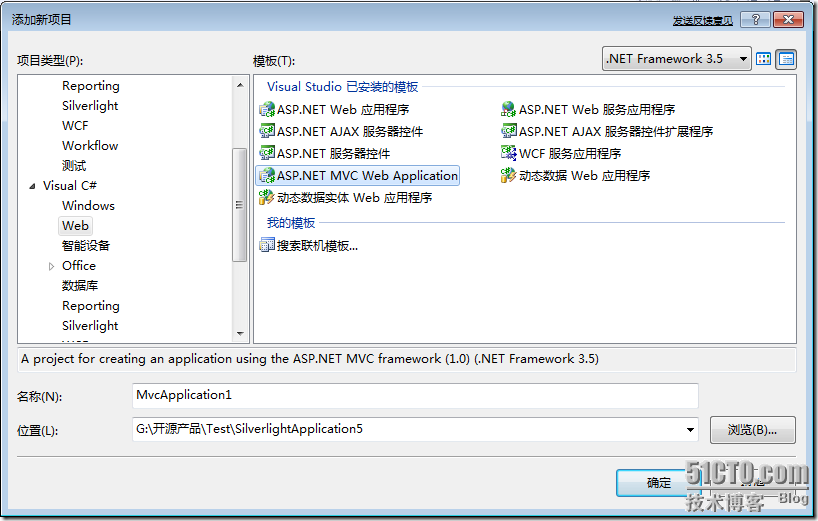Click the 名称 name input field
This screenshot has width=818, height=521.
tap(415, 395)
